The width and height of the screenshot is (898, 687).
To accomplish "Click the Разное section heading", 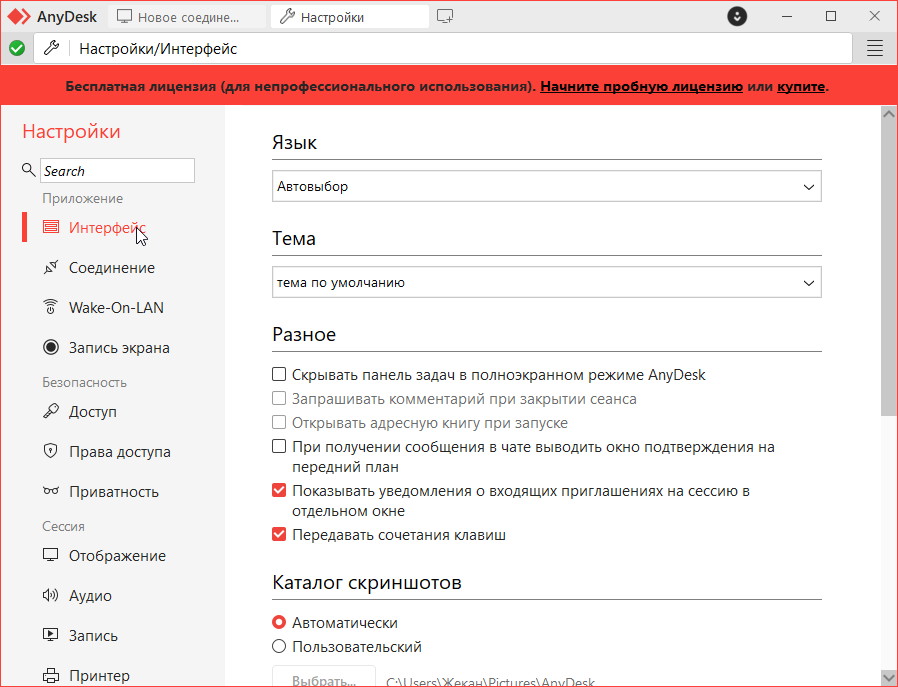I will pos(304,334).
